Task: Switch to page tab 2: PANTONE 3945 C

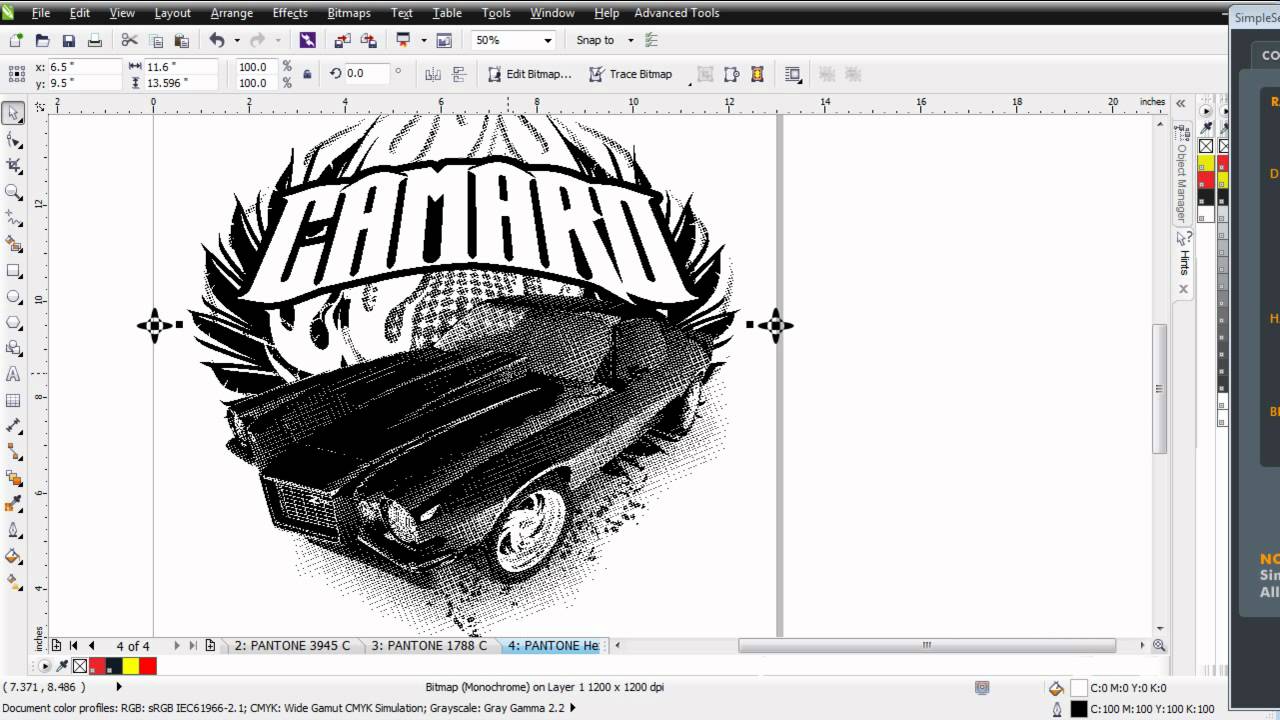Action: pyautogui.click(x=292, y=646)
